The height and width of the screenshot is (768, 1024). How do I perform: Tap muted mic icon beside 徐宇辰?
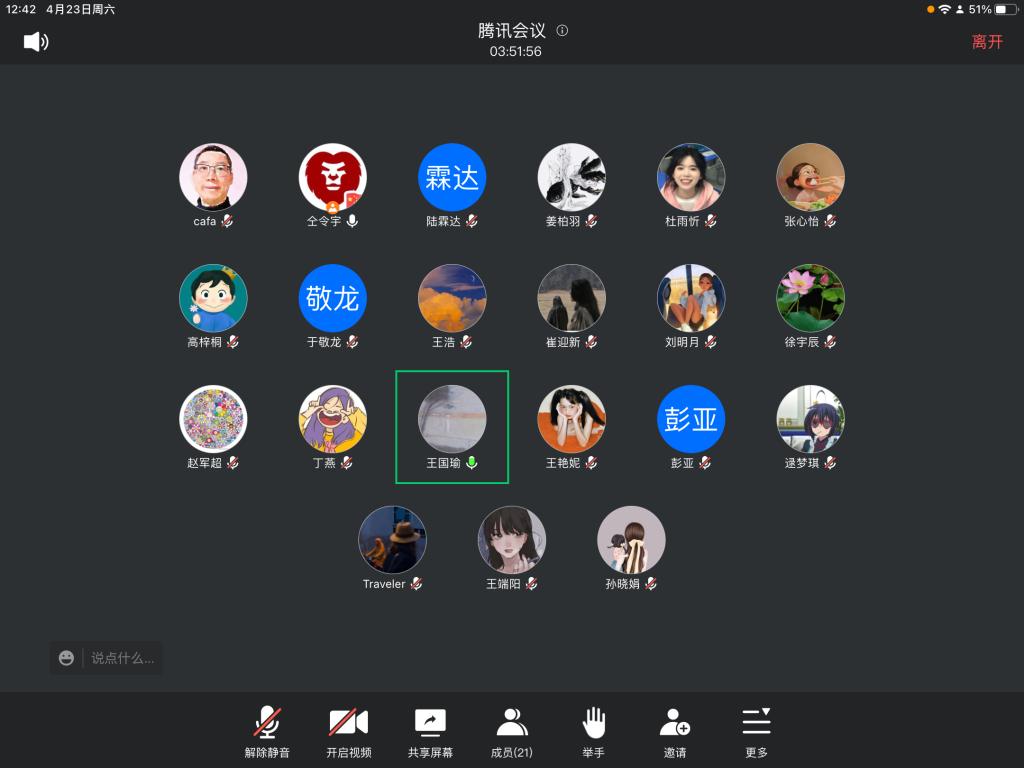point(830,342)
